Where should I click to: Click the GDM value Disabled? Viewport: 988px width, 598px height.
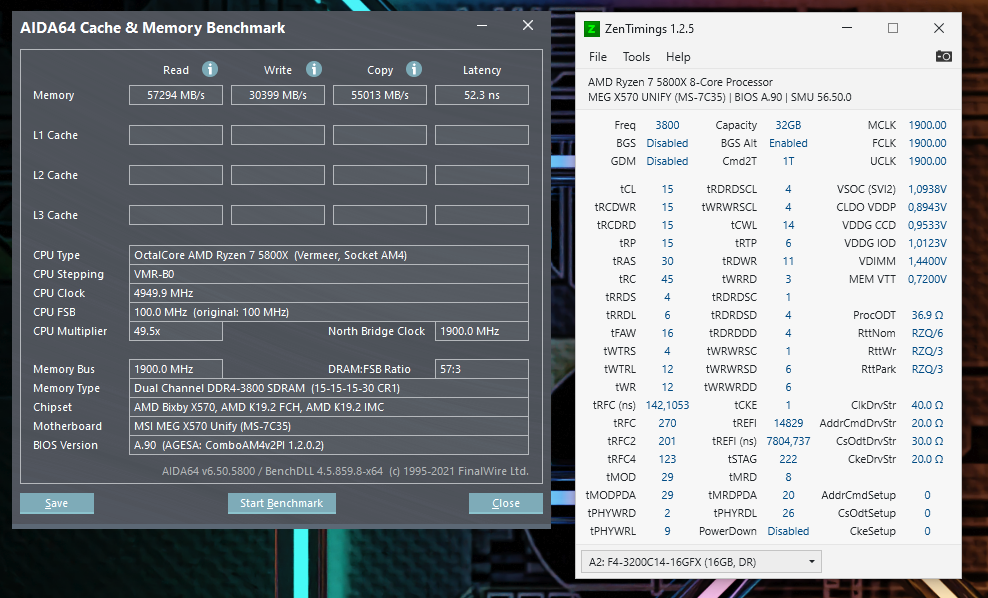pyautogui.click(x=667, y=161)
